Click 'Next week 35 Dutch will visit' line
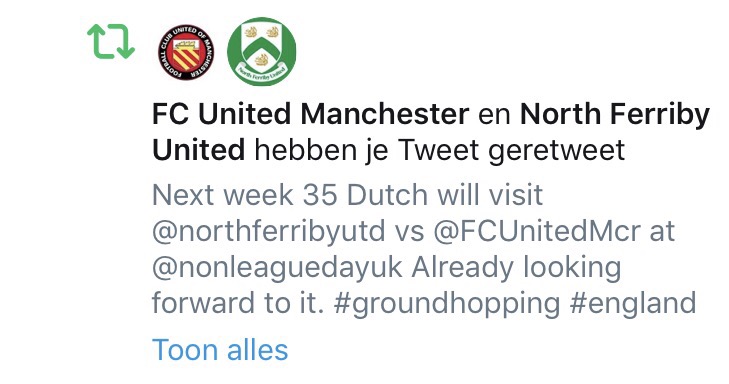729x384 pixels. [x=347, y=195]
